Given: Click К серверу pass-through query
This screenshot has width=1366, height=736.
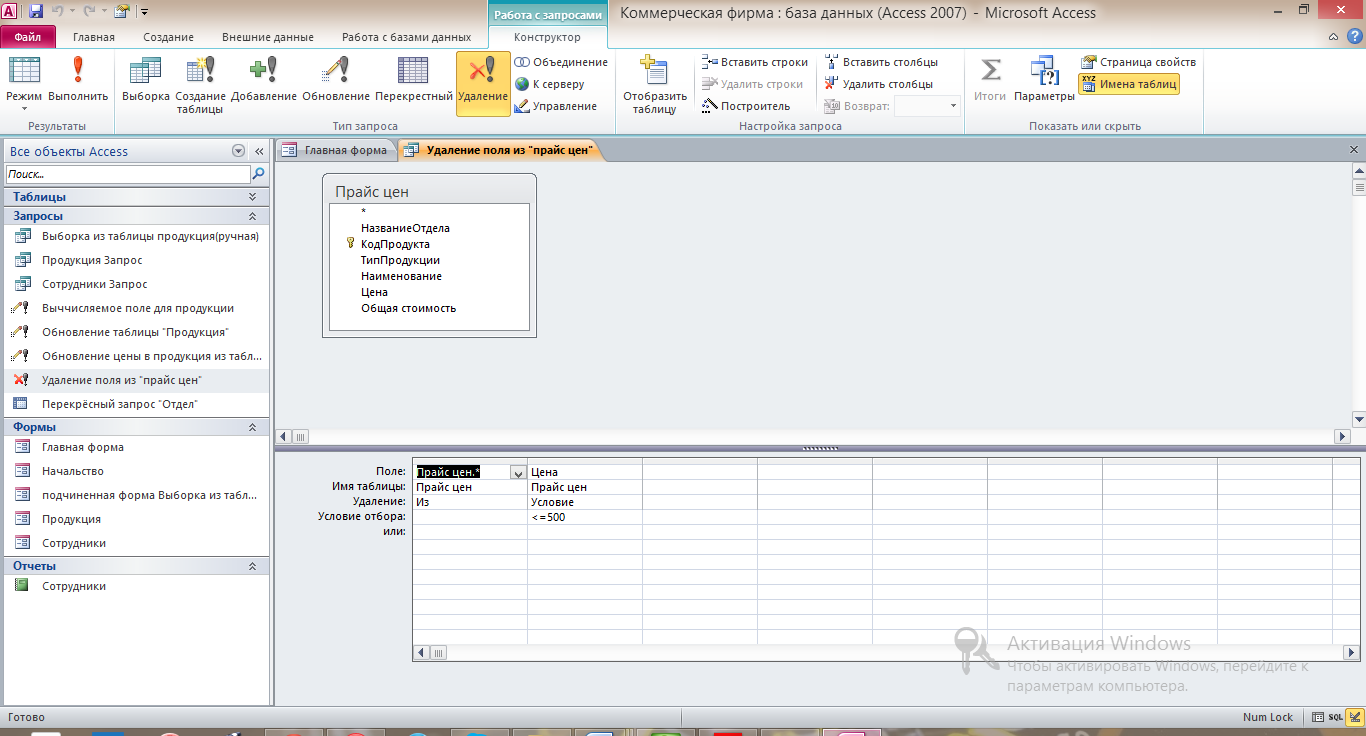Looking at the screenshot, I should pos(550,84).
